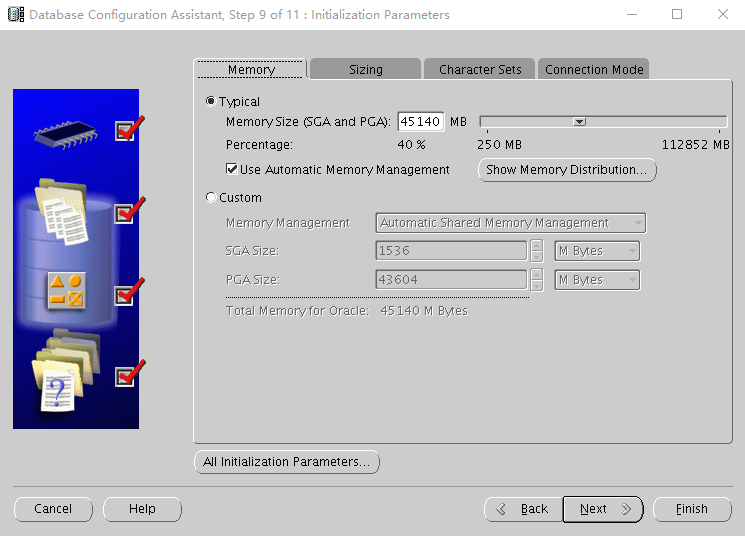Screen dimensions: 745x536
Task: Go Back to previous step
Action: click(524, 509)
